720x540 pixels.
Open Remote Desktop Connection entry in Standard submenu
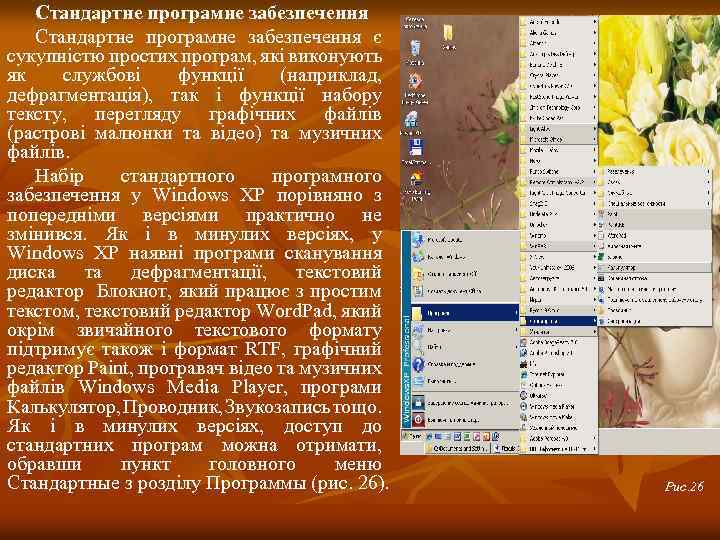(654, 300)
